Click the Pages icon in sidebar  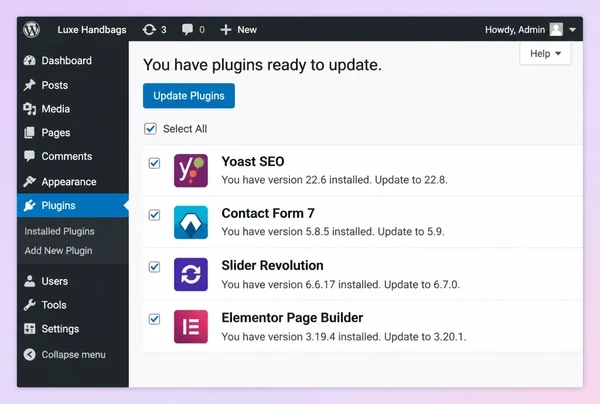coord(29,133)
